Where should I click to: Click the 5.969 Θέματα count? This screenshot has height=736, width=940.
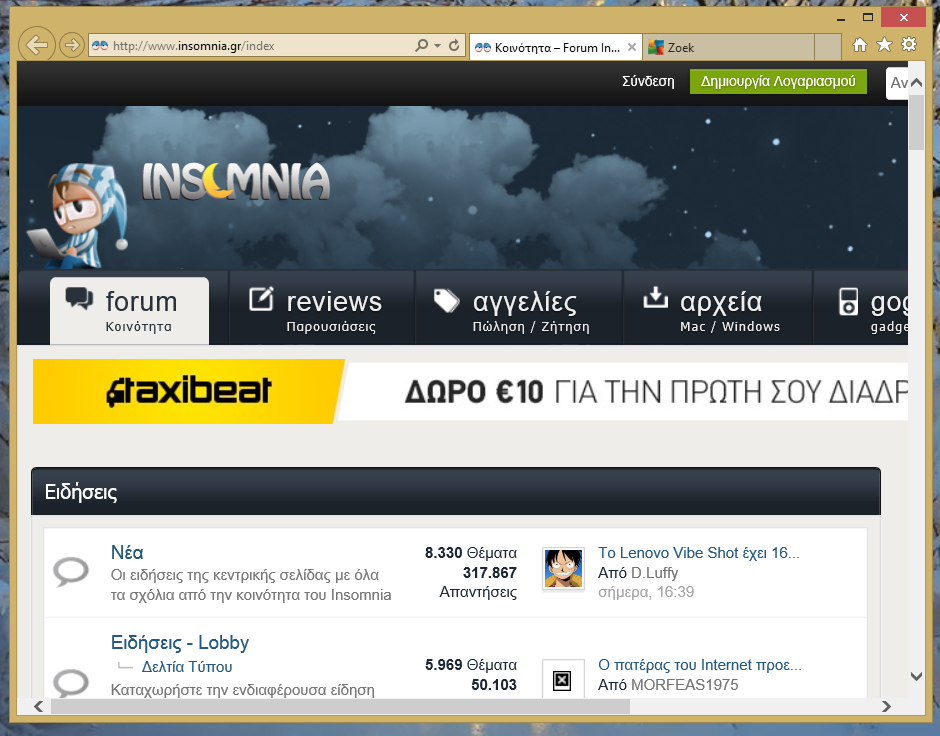(x=471, y=665)
